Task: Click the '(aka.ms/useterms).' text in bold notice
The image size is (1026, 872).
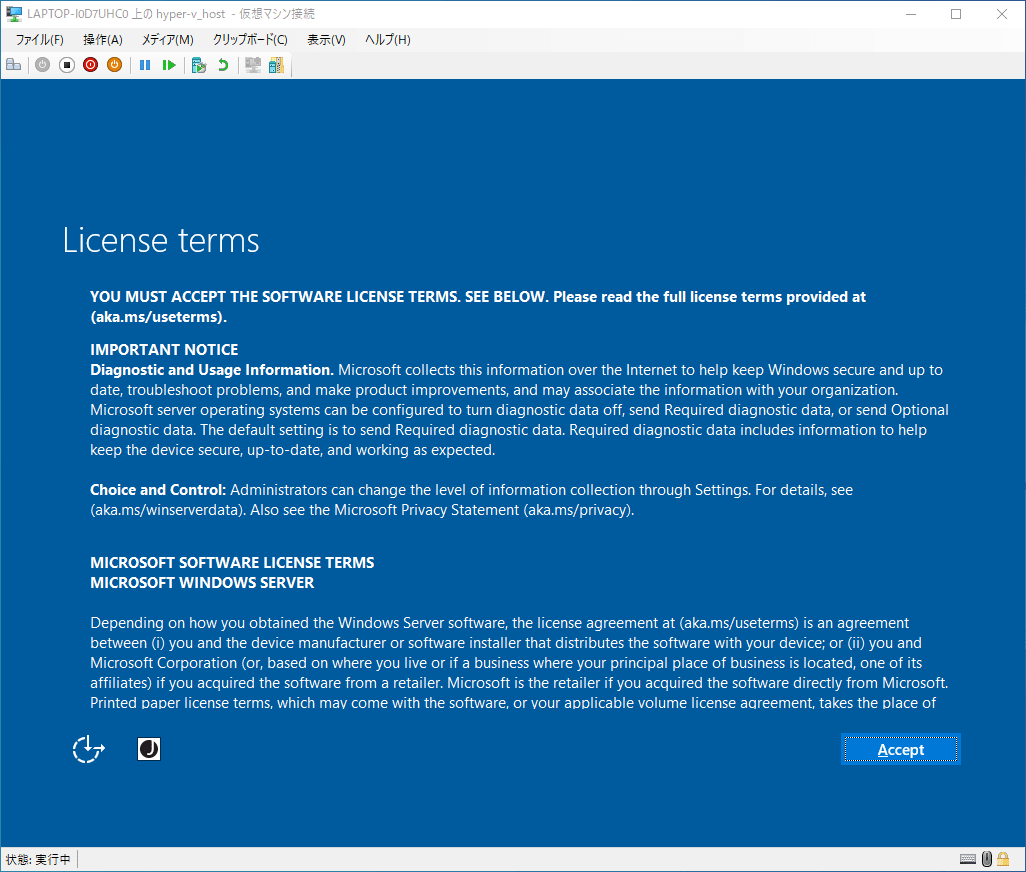Action: [158, 317]
